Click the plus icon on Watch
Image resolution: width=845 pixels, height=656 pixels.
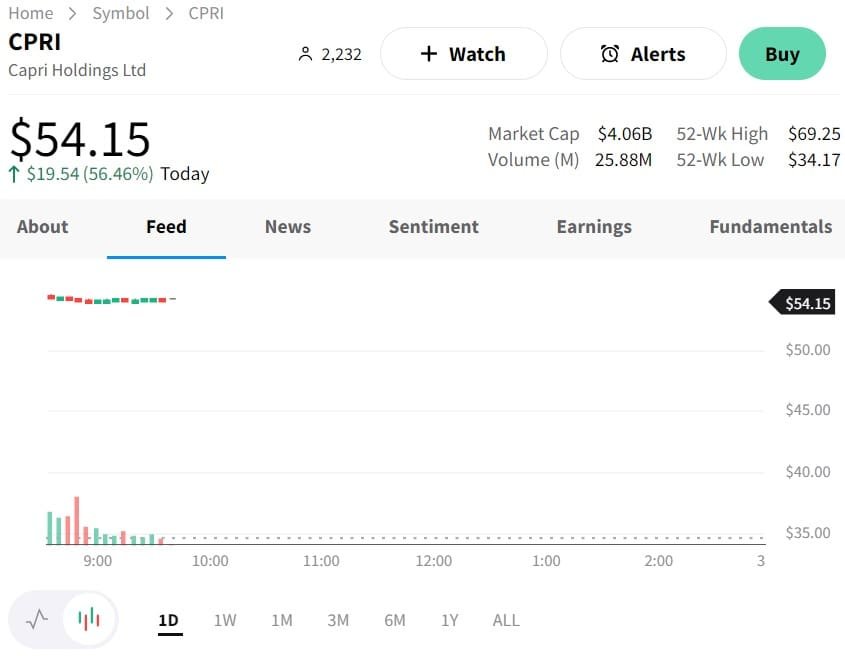[429, 54]
